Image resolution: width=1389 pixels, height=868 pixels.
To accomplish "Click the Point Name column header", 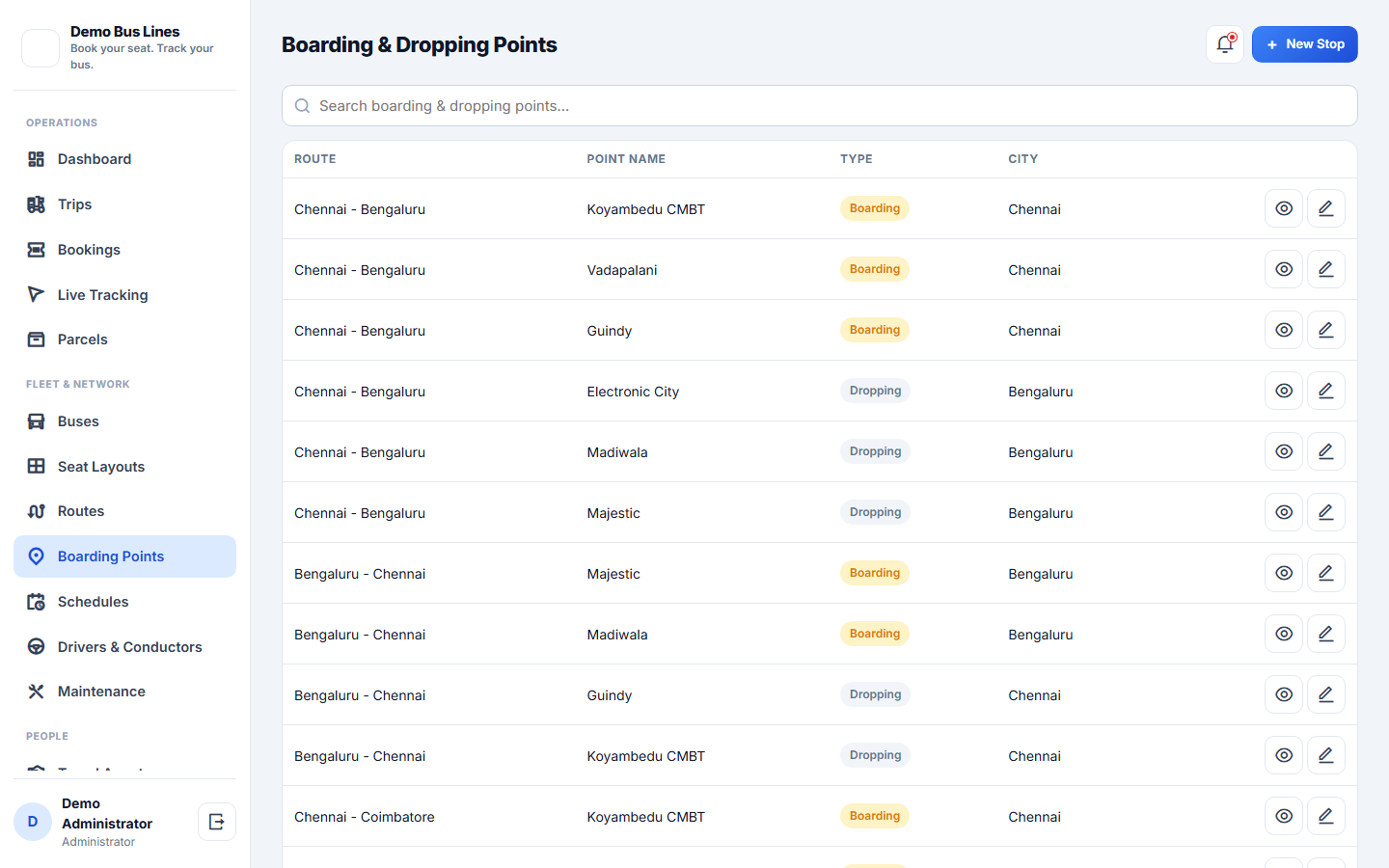I will pyautogui.click(x=626, y=159).
